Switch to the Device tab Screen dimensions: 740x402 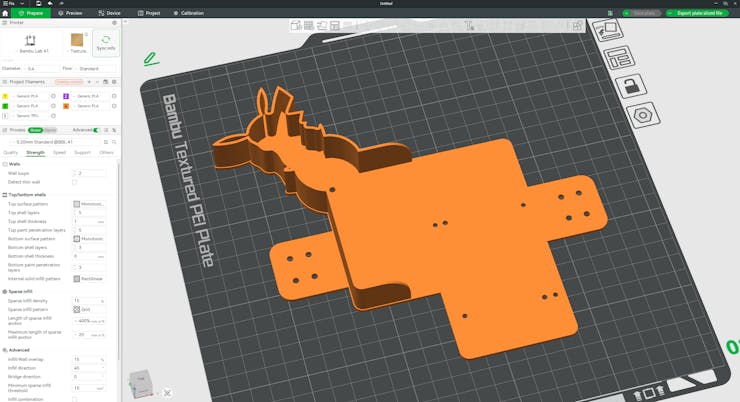(x=109, y=13)
